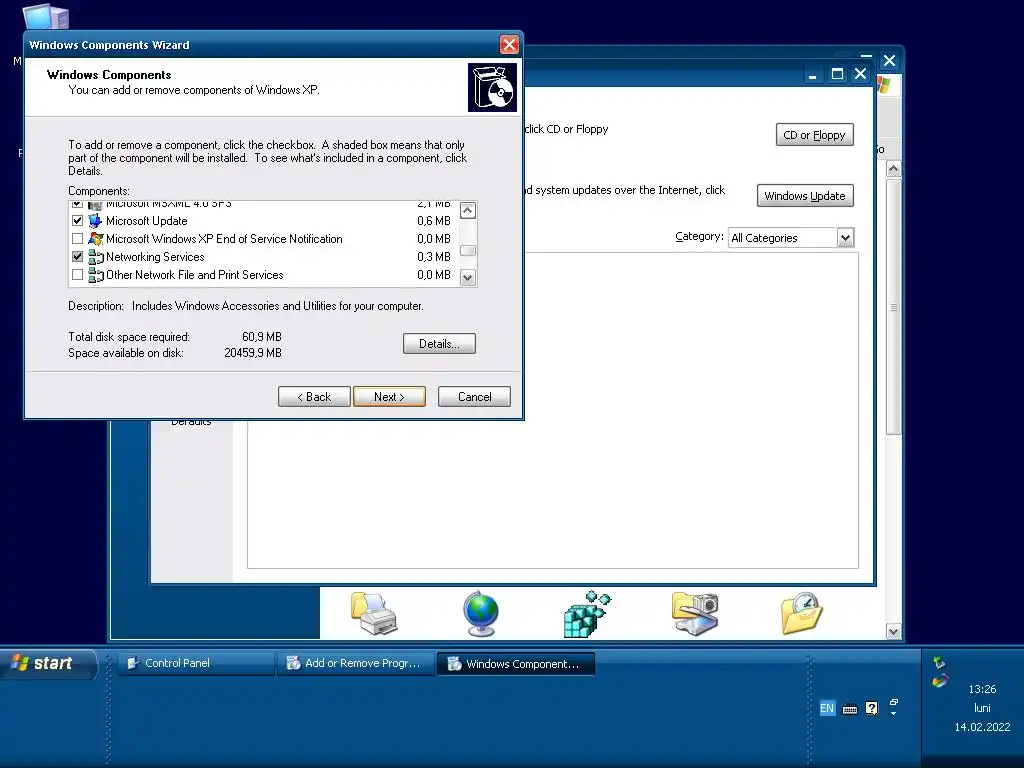Open Scheduled Tasks folder clock icon
Image resolution: width=1024 pixels, height=768 pixels.
point(801,613)
